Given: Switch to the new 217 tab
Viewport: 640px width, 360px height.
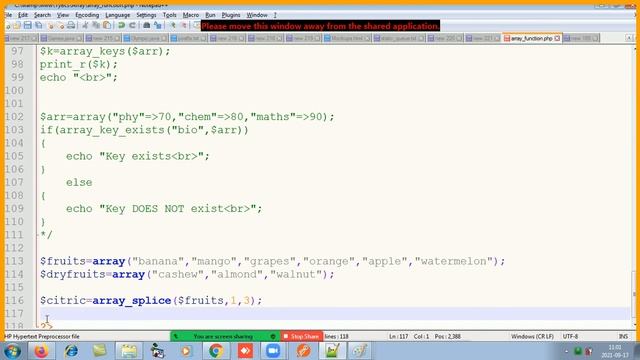Looking at the screenshot, I should tap(21, 38).
